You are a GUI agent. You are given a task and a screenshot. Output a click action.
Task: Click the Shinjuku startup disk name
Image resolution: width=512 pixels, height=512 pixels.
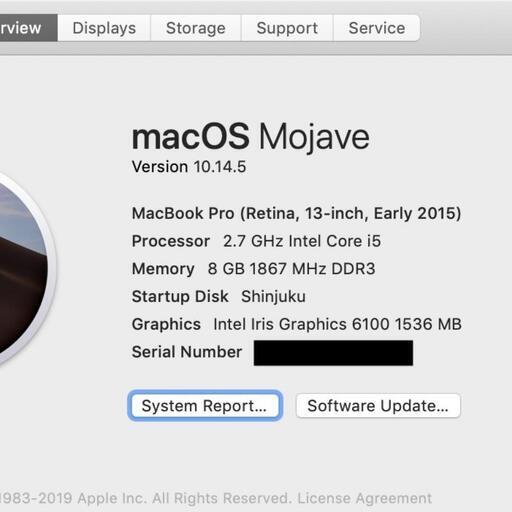(273, 296)
